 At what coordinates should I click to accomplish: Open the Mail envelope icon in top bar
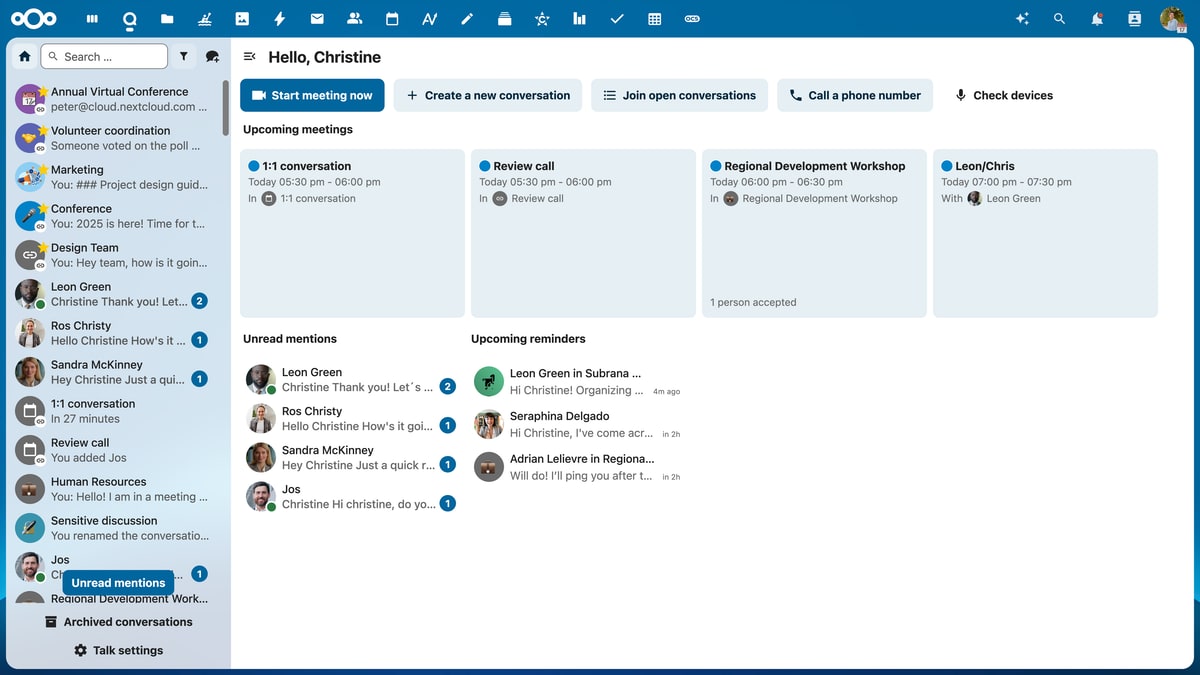317,19
